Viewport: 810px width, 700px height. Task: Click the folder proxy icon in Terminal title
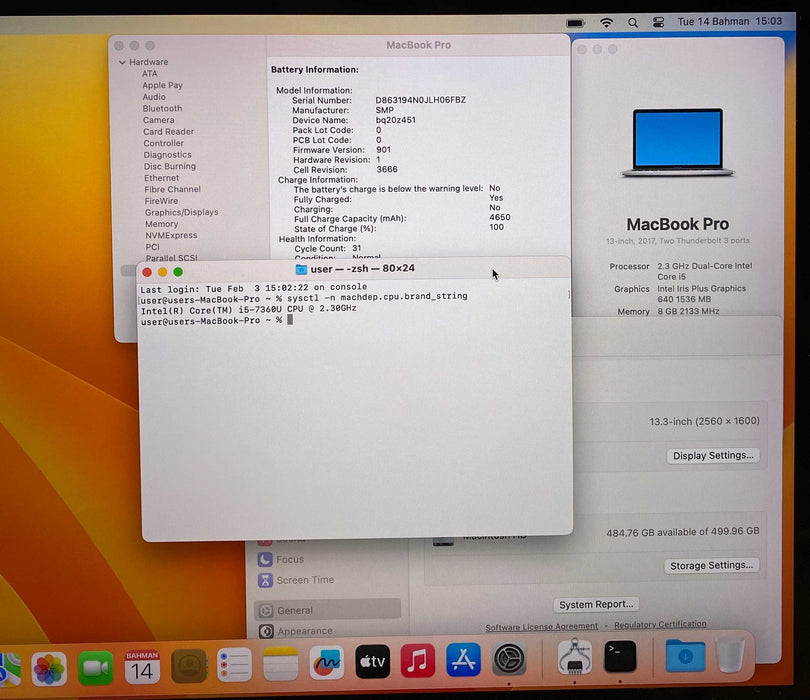tap(301, 269)
